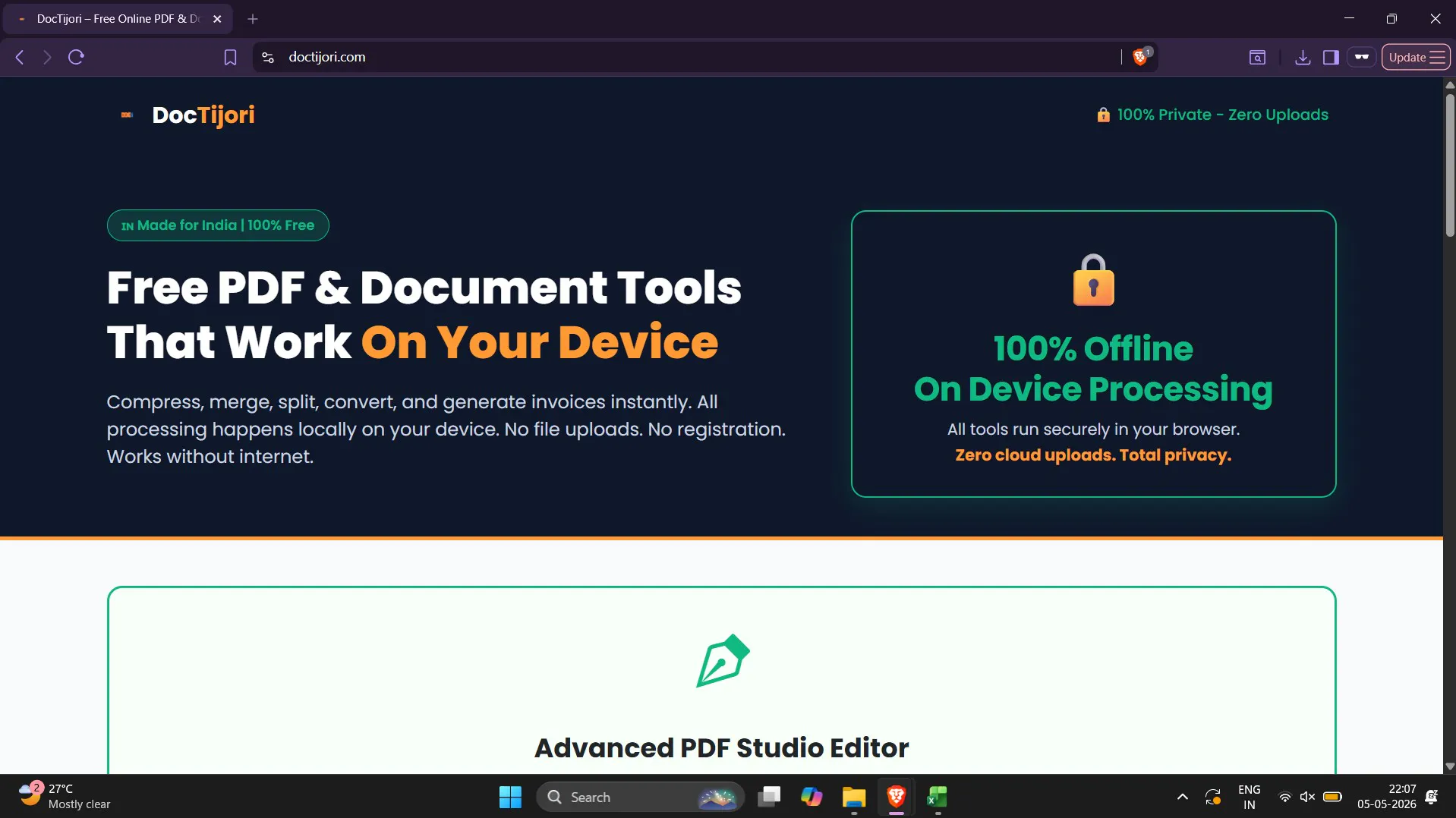Click the muted volume tray icon
This screenshot has width=1456, height=818.
[x=1307, y=797]
